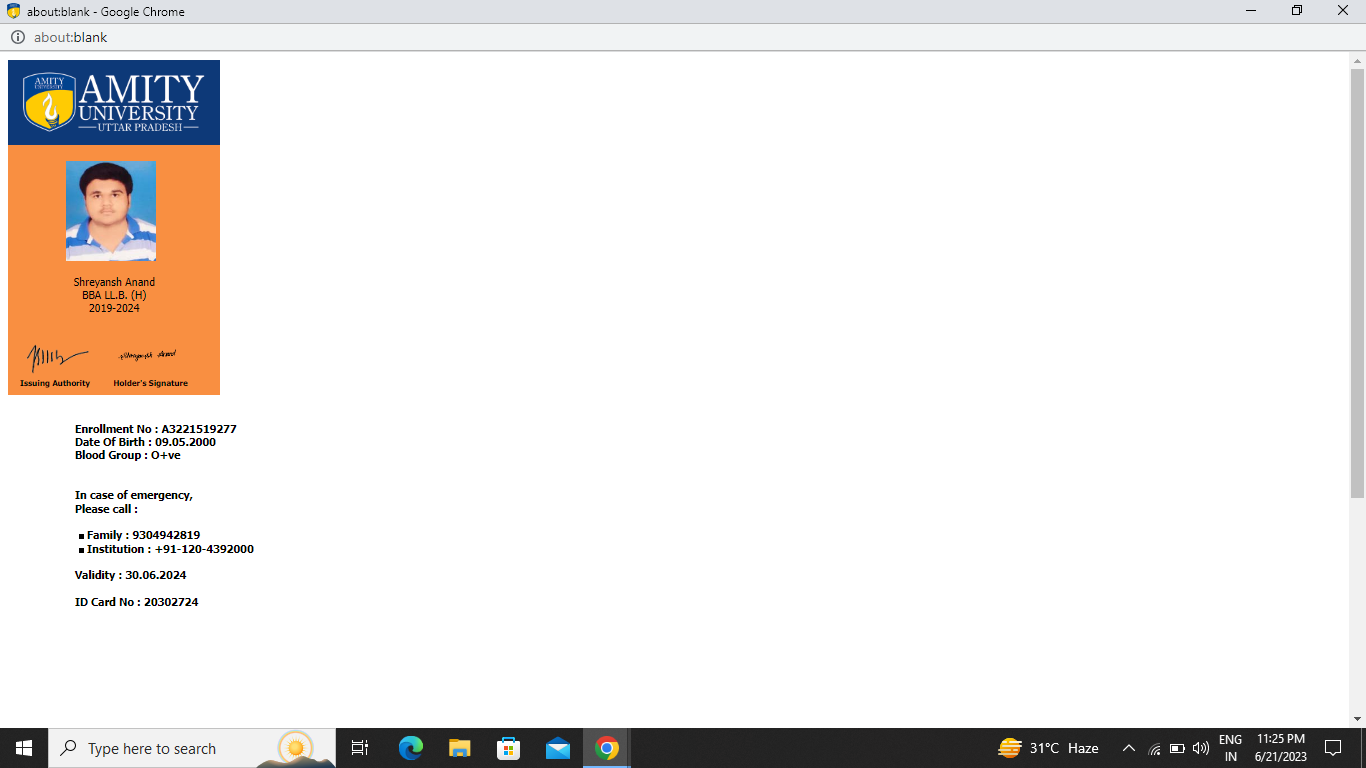Open the clock showing 11:25 PM
This screenshot has height=768, width=1366.
click(1280, 748)
